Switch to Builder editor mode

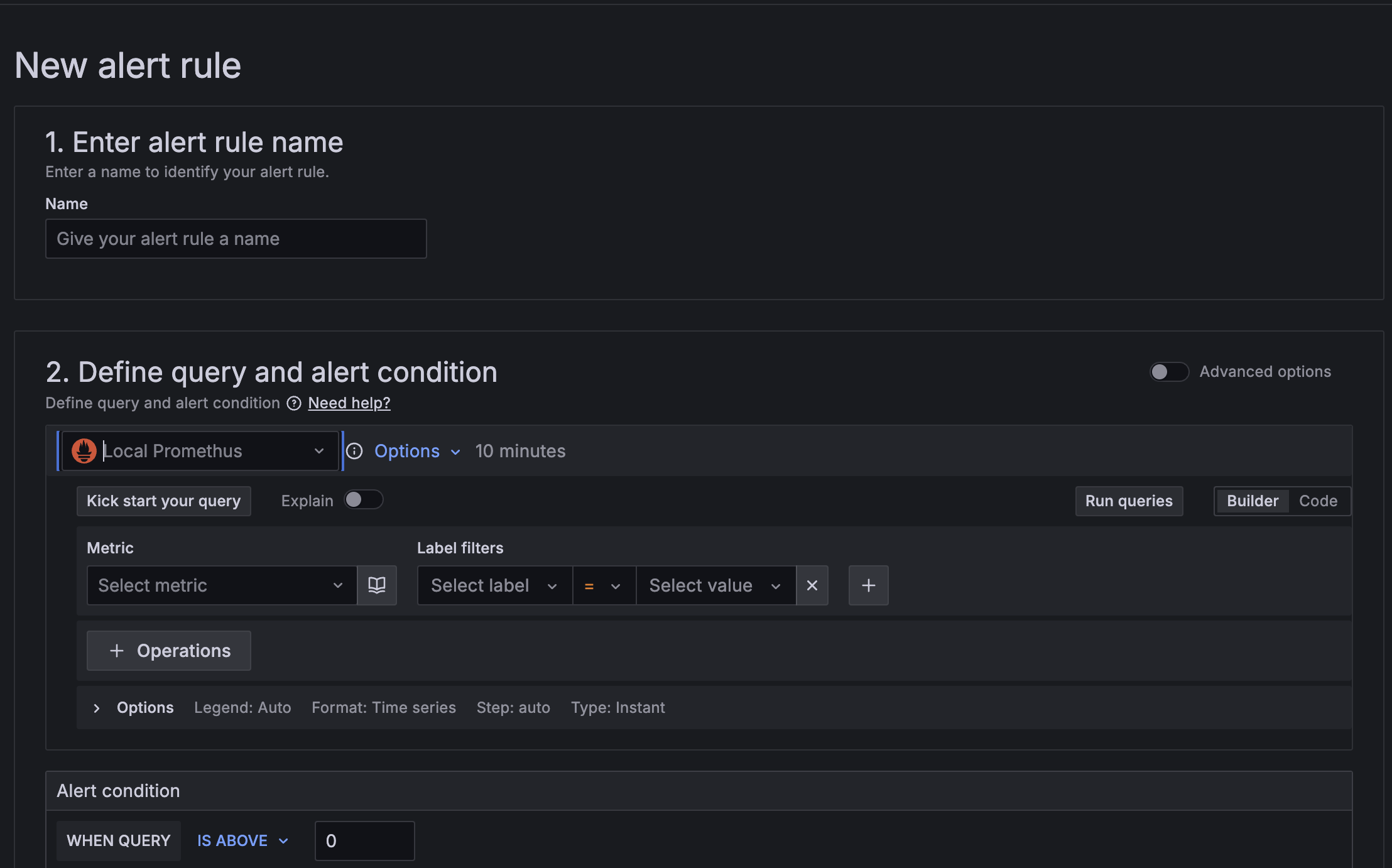coord(1252,501)
